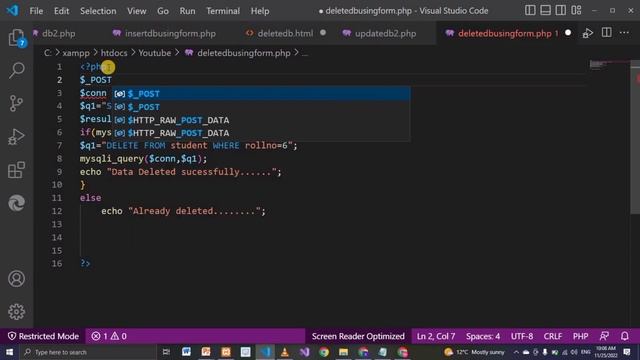The width and height of the screenshot is (640, 360).
Task: Open the Explorer view in activity bar
Action: pos(16,38)
